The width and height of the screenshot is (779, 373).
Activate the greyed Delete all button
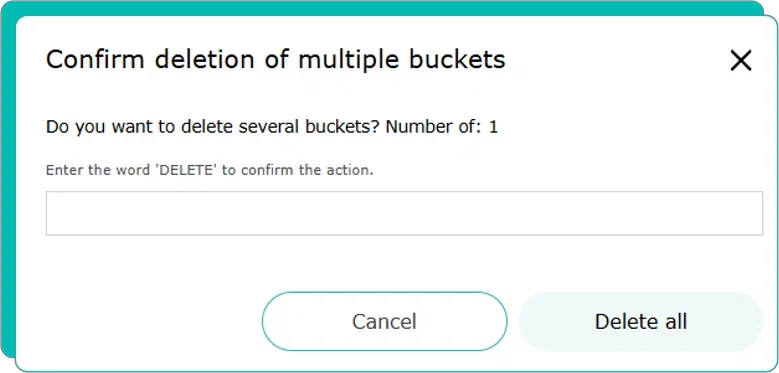(x=641, y=321)
